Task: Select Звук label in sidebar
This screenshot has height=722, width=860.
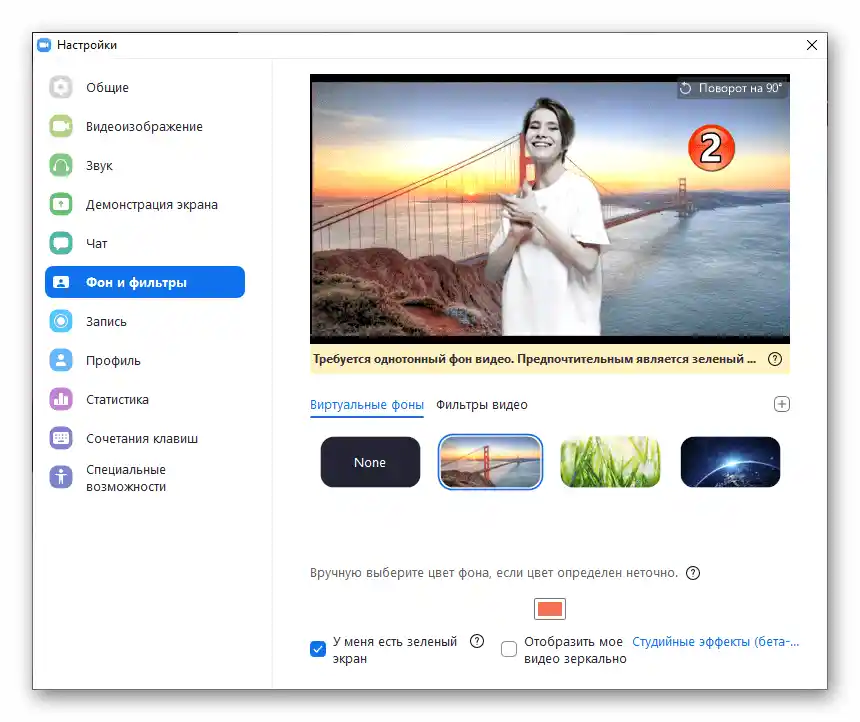Action: coord(99,166)
